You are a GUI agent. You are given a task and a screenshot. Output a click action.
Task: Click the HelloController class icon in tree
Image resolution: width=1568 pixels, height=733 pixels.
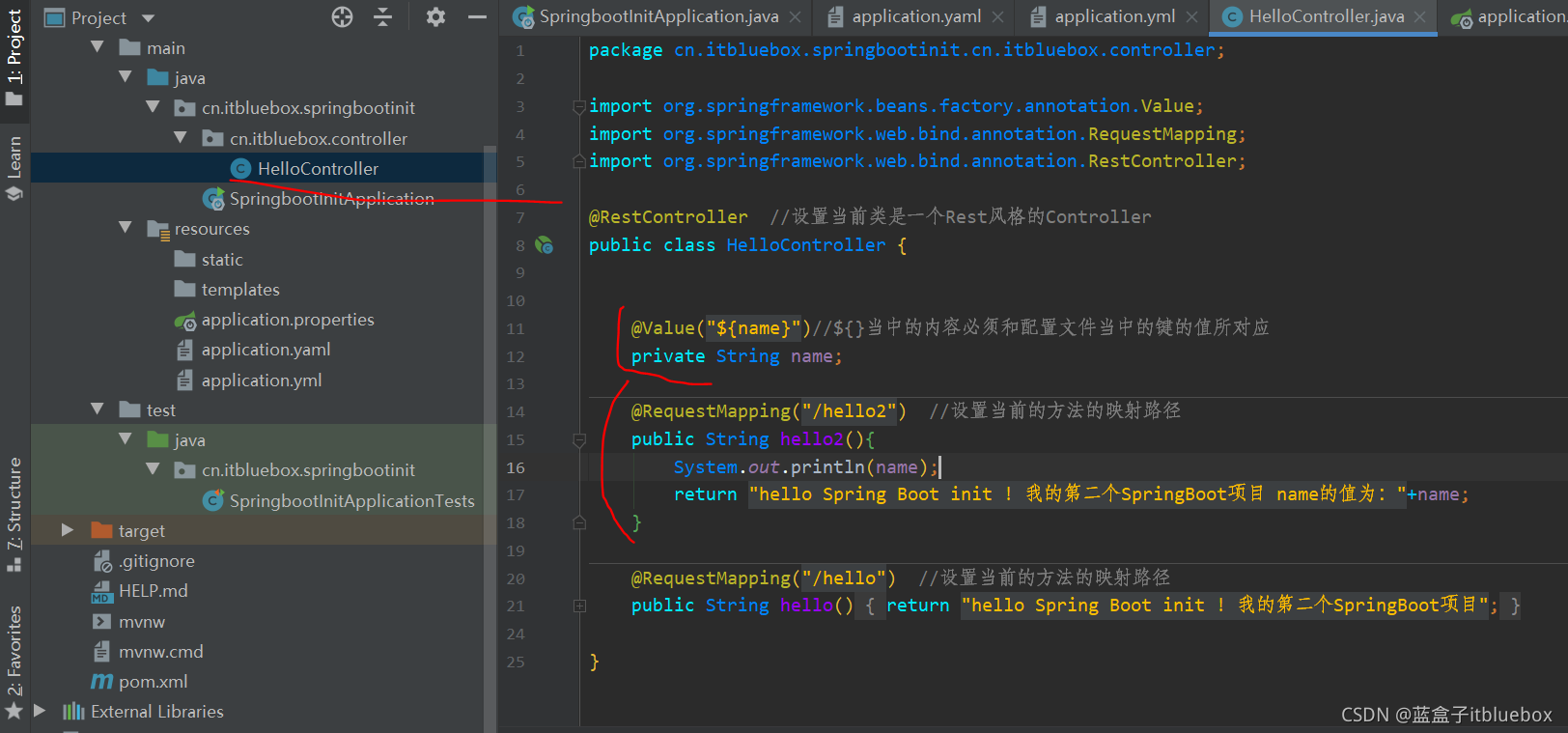click(240, 168)
